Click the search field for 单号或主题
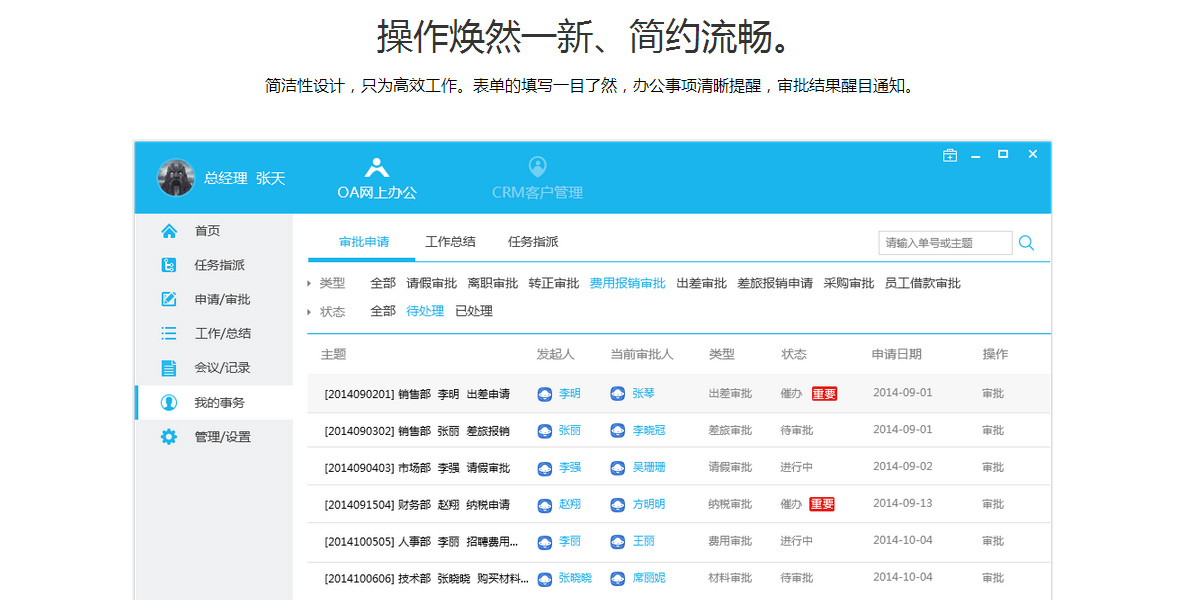This screenshot has width=1200, height=600. tap(944, 243)
